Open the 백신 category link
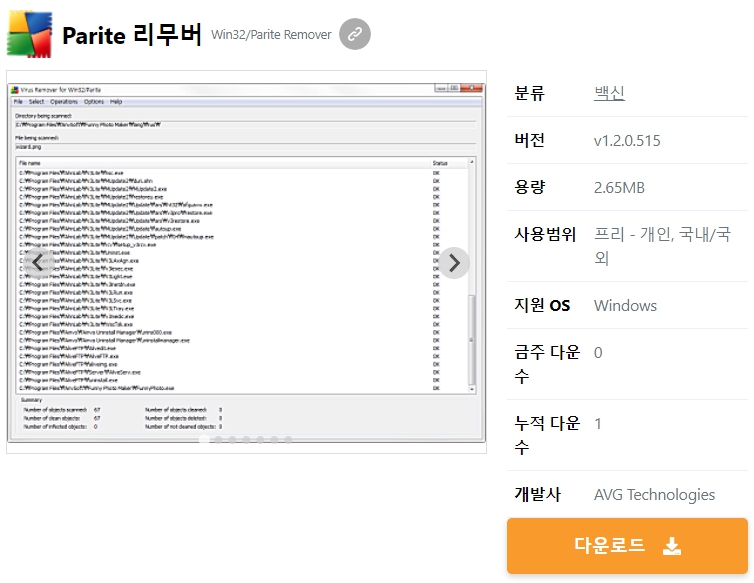 [x=609, y=93]
